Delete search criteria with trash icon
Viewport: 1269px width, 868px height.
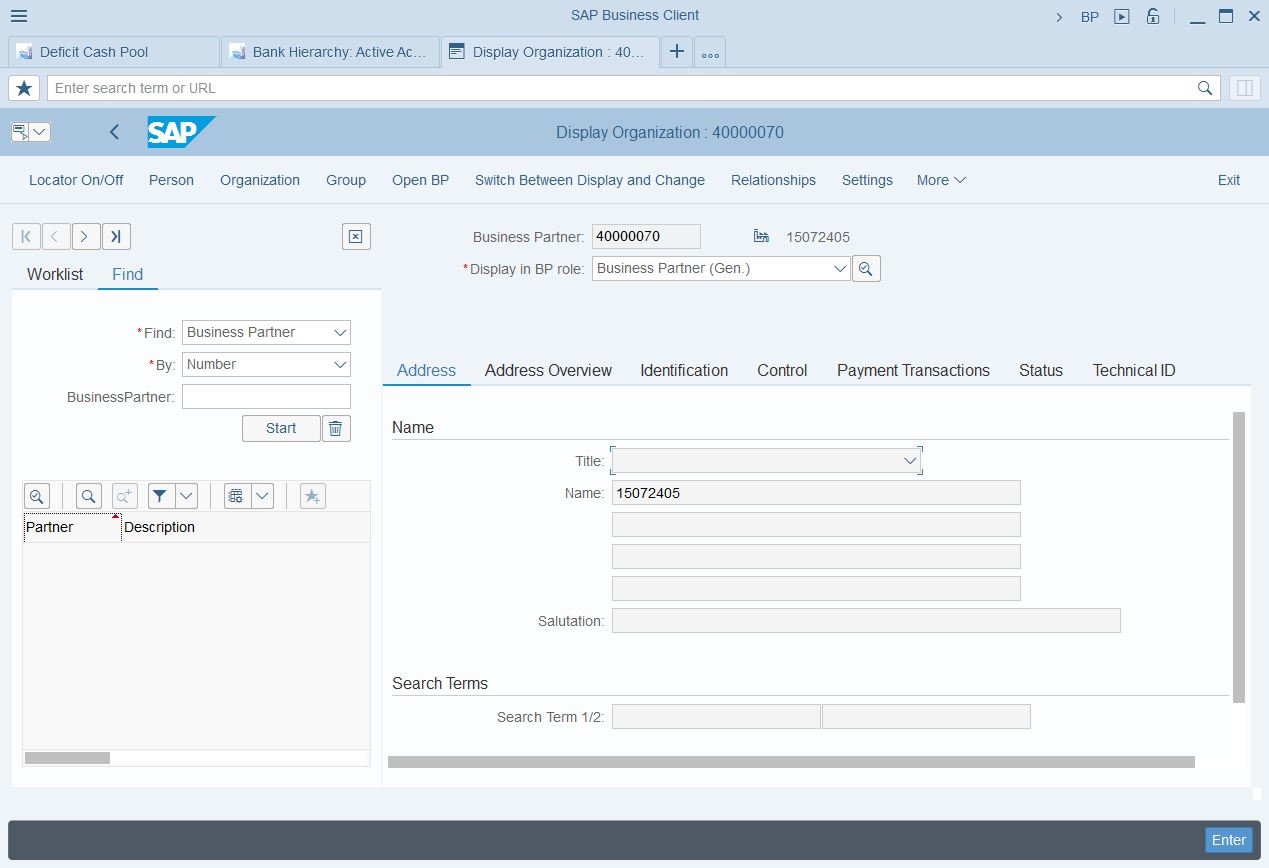tap(335, 428)
